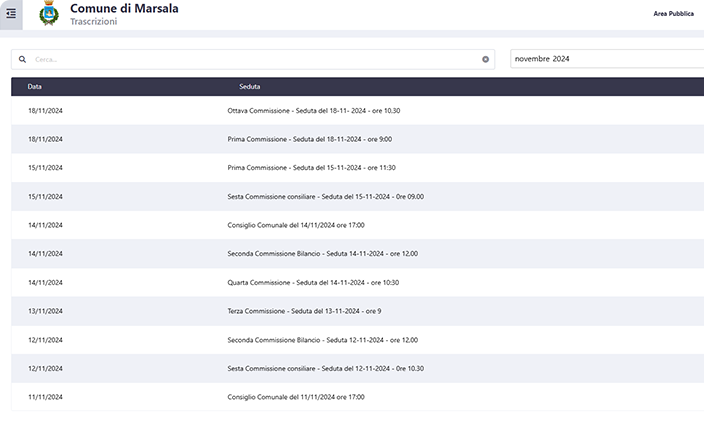704x422 pixels.
Task: Clear the search field with the X icon
Action: [486, 59]
